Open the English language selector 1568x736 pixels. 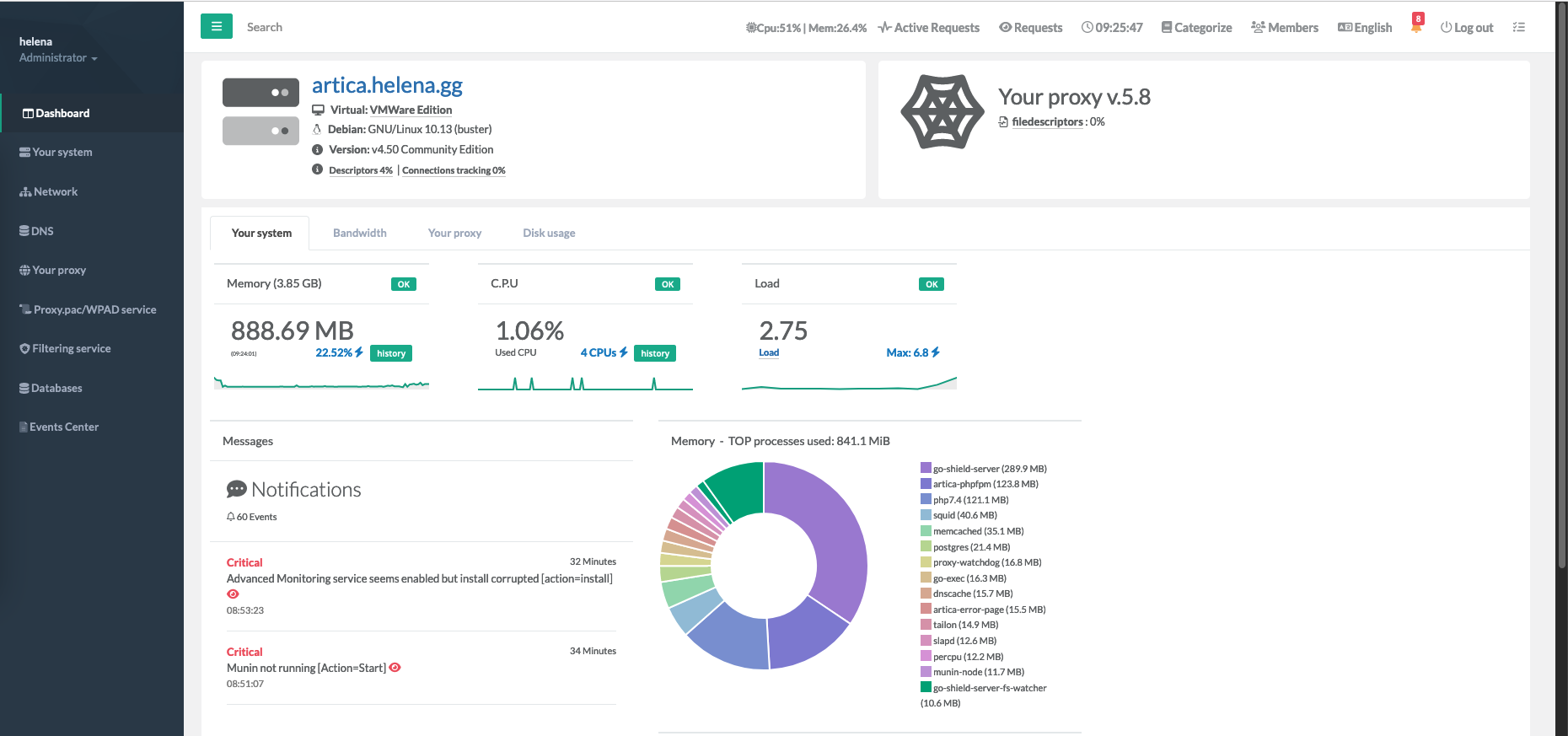[1365, 28]
